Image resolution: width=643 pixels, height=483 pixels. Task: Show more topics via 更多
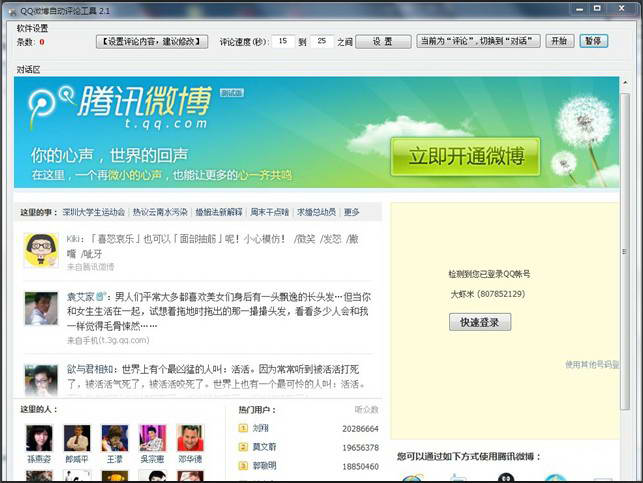click(x=351, y=212)
